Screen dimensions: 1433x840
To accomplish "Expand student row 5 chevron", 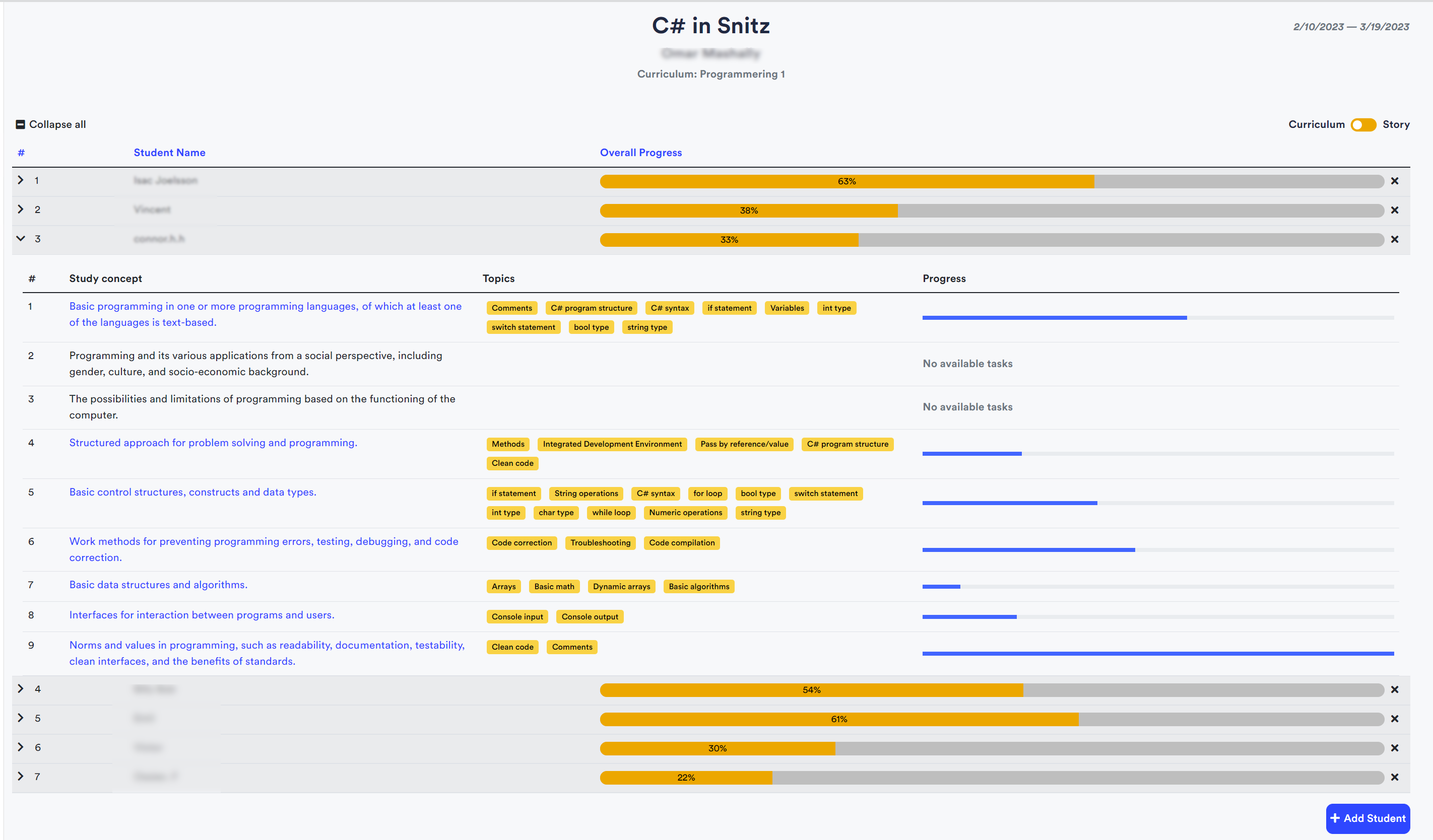I will tap(21, 718).
